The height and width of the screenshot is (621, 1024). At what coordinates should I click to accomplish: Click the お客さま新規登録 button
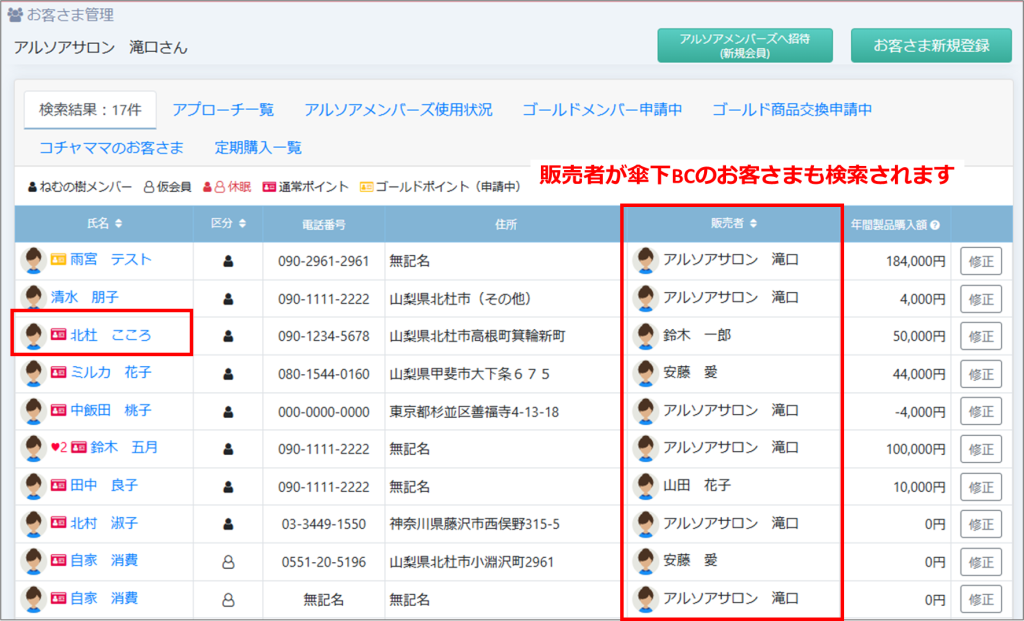coord(931,46)
